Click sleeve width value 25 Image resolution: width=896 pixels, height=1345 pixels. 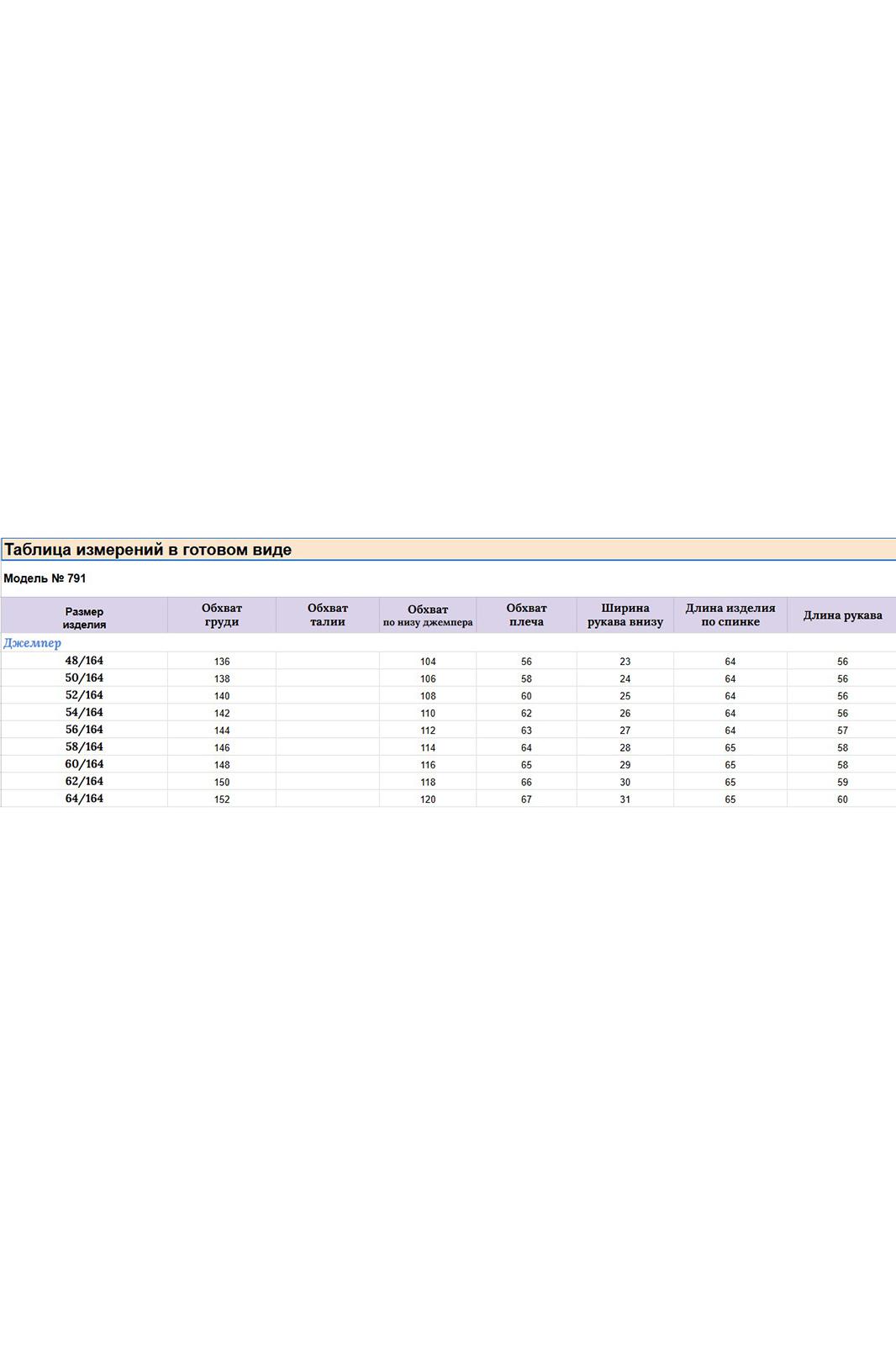(x=625, y=696)
